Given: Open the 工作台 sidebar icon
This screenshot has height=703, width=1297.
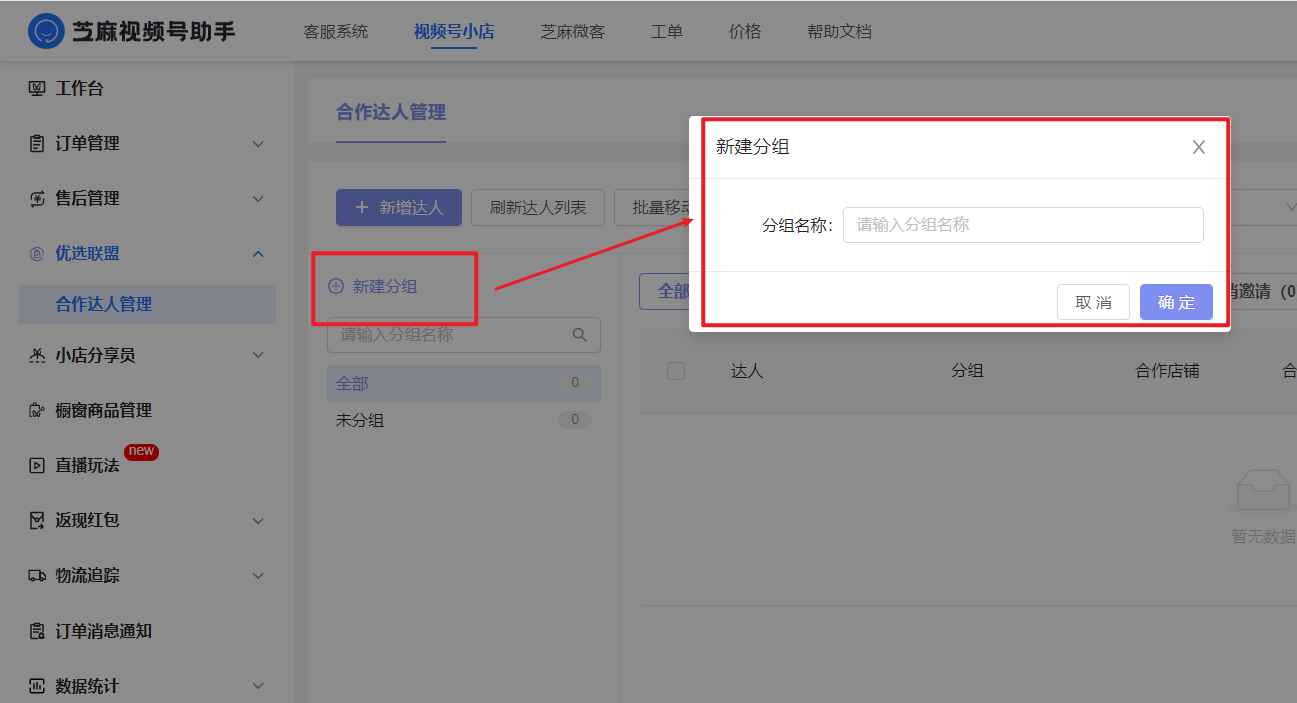Looking at the screenshot, I should point(37,89).
